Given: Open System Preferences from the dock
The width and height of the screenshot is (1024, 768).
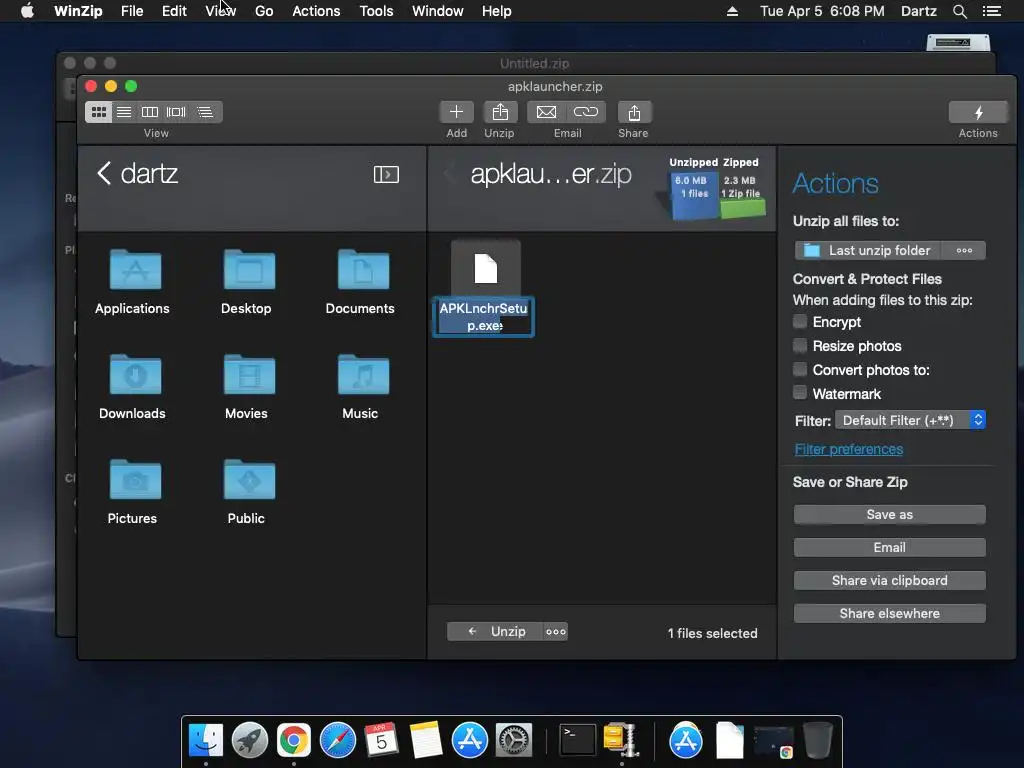Looking at the screenshot, I should coord(513,740).
